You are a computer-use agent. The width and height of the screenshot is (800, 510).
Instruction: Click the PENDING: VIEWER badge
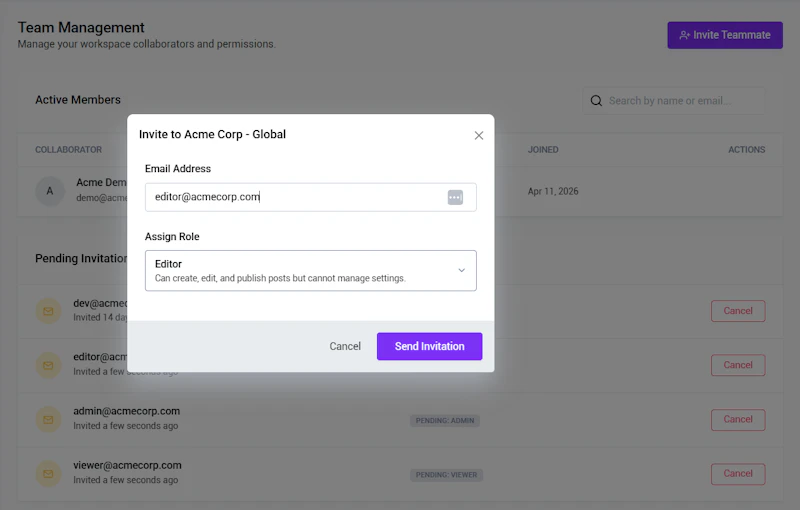click(446, 475)
